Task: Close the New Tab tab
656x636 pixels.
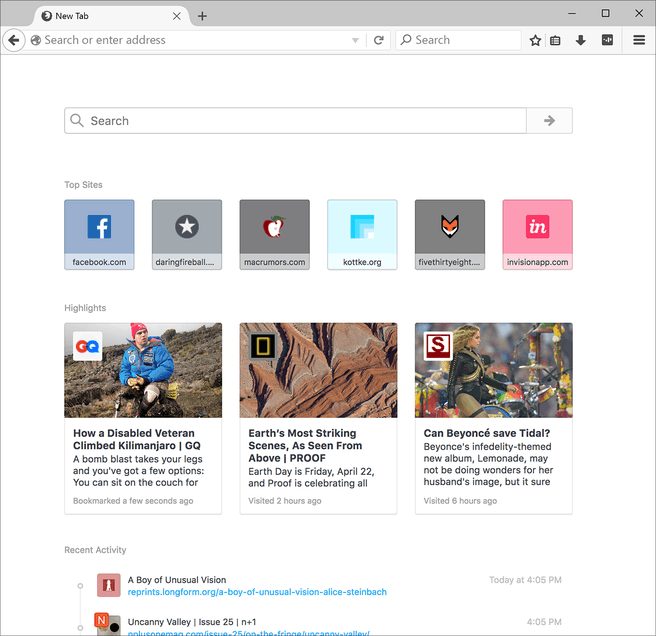Action: (177, 16)
